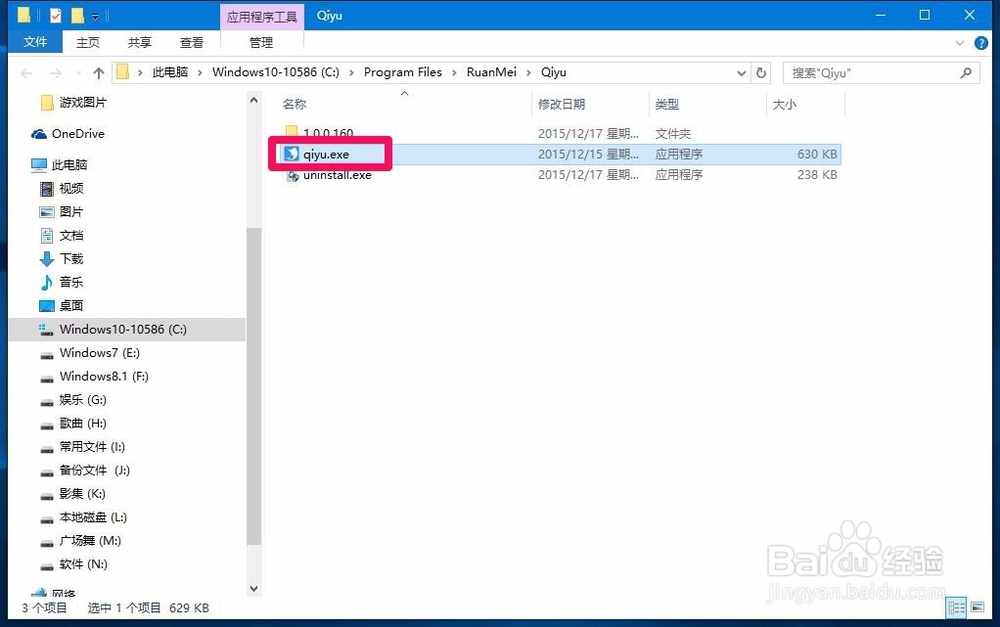Viewport: 1000px width, 627px height.
Task: Click the OneDrive cloud icon
Action: point(39,134)
